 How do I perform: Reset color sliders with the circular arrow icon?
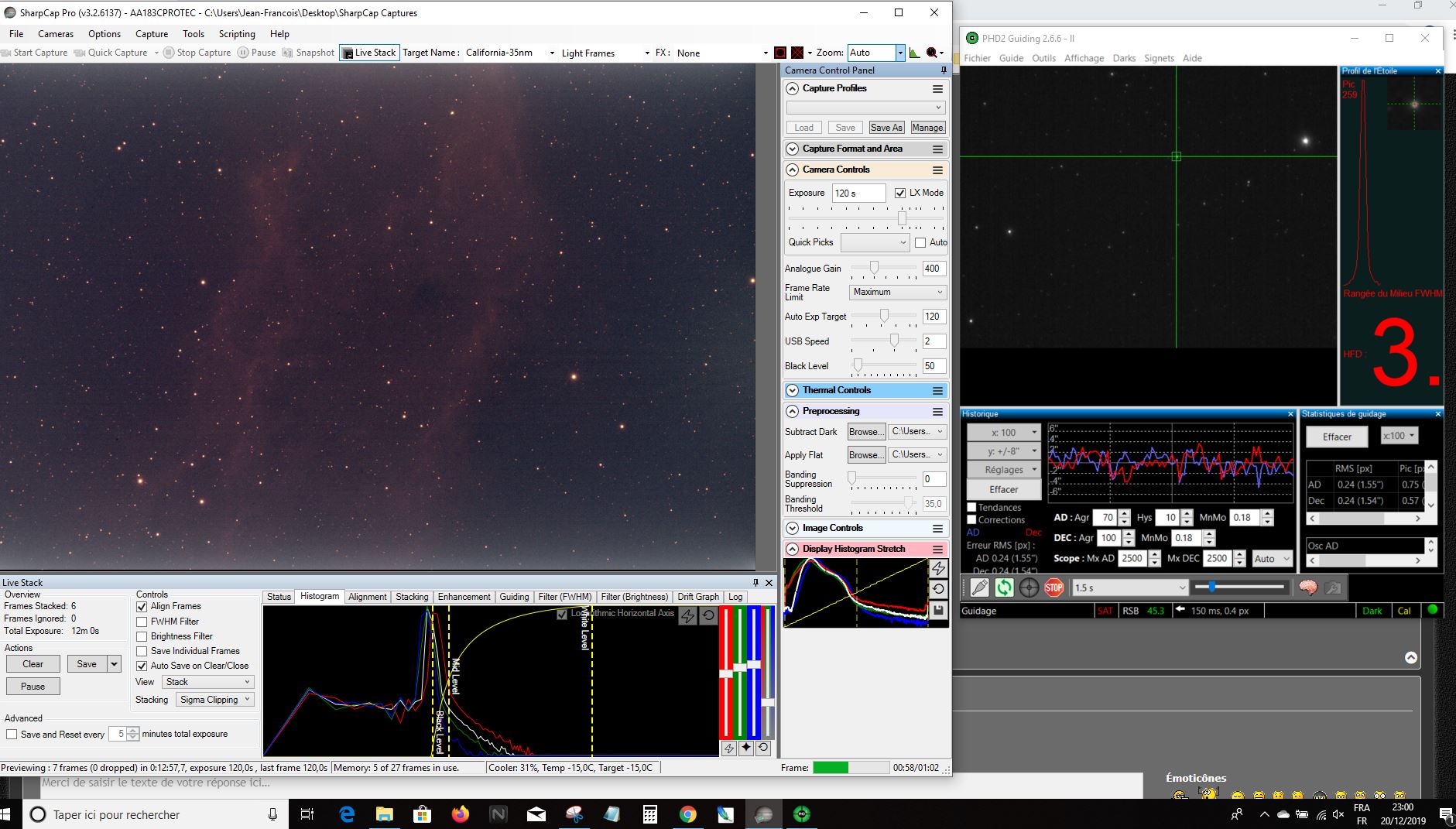click(x=763, y=748)
